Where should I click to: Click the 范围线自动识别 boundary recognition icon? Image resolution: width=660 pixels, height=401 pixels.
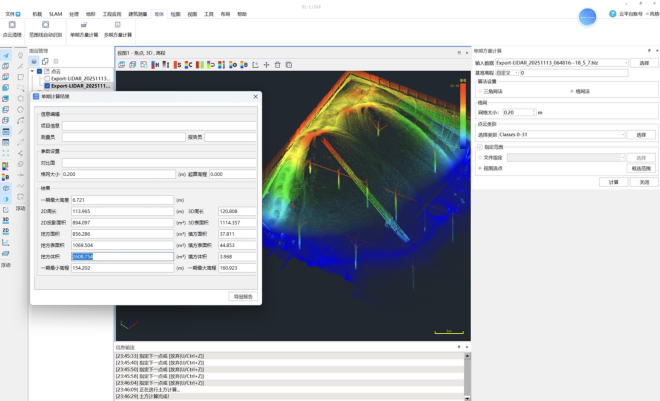pos(45,26)
